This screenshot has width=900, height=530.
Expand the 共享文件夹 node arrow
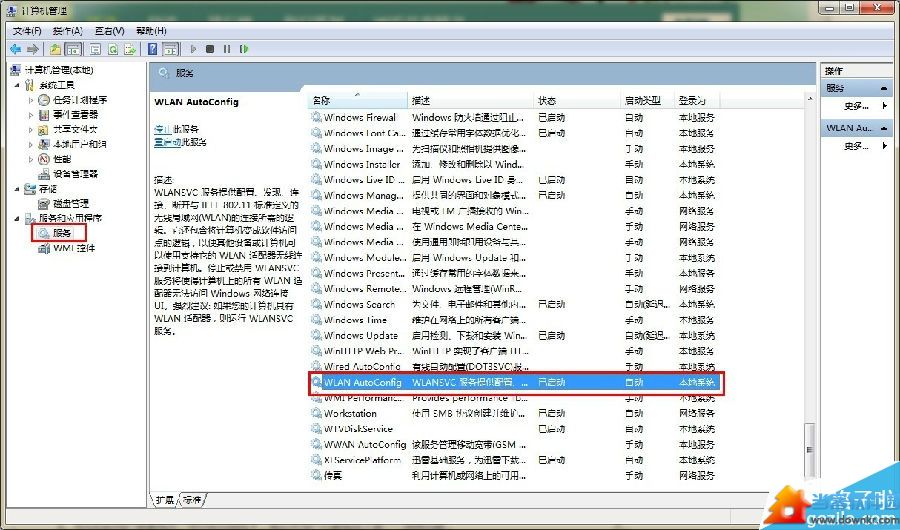(31, 129)
